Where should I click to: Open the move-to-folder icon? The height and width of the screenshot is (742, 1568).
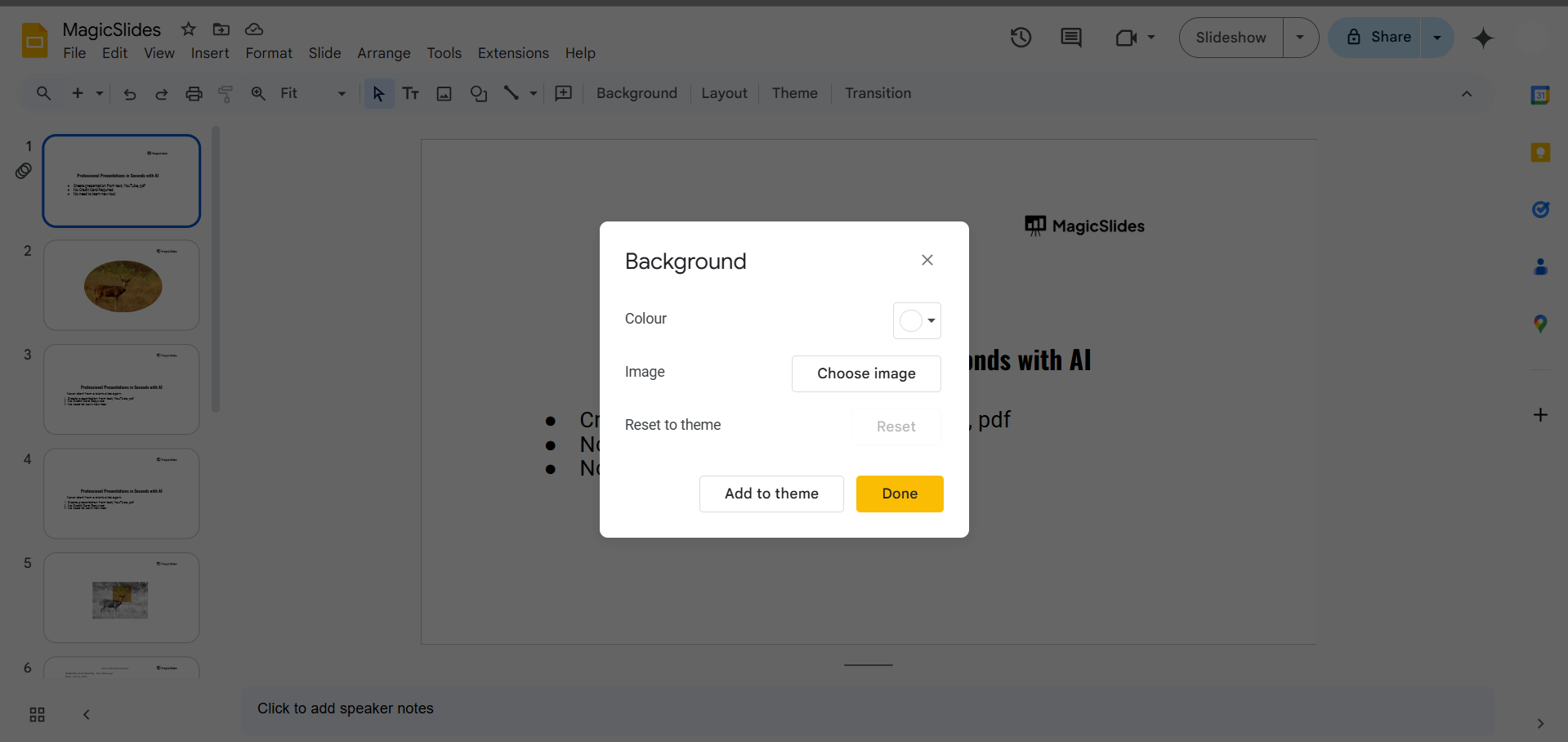point(221,29)
